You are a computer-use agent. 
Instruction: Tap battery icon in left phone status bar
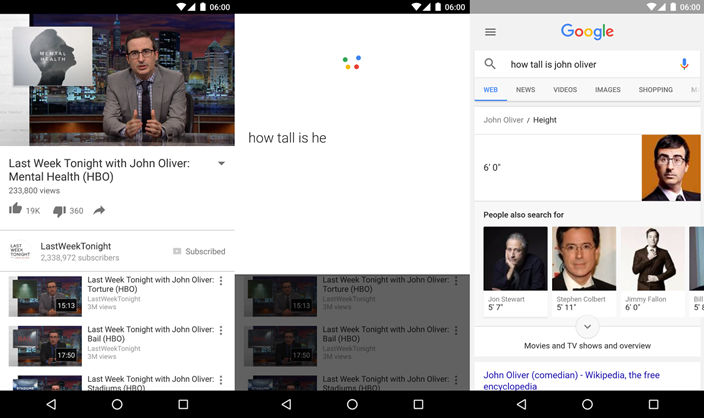(x=203, y=7)
